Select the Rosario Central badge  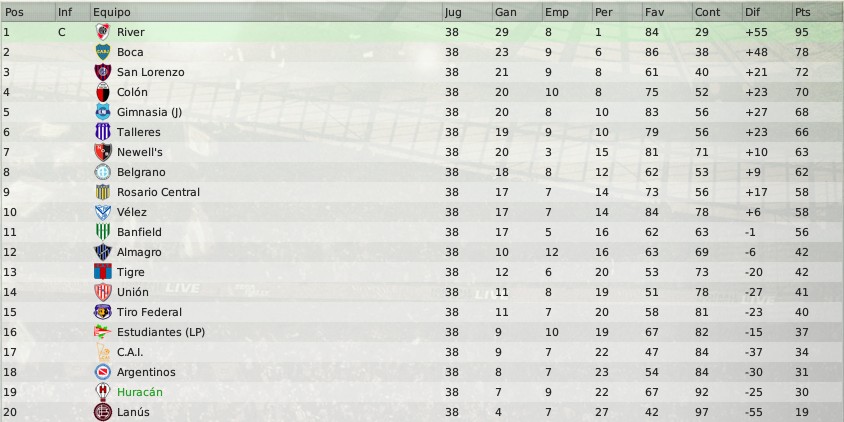coord(102,192)
